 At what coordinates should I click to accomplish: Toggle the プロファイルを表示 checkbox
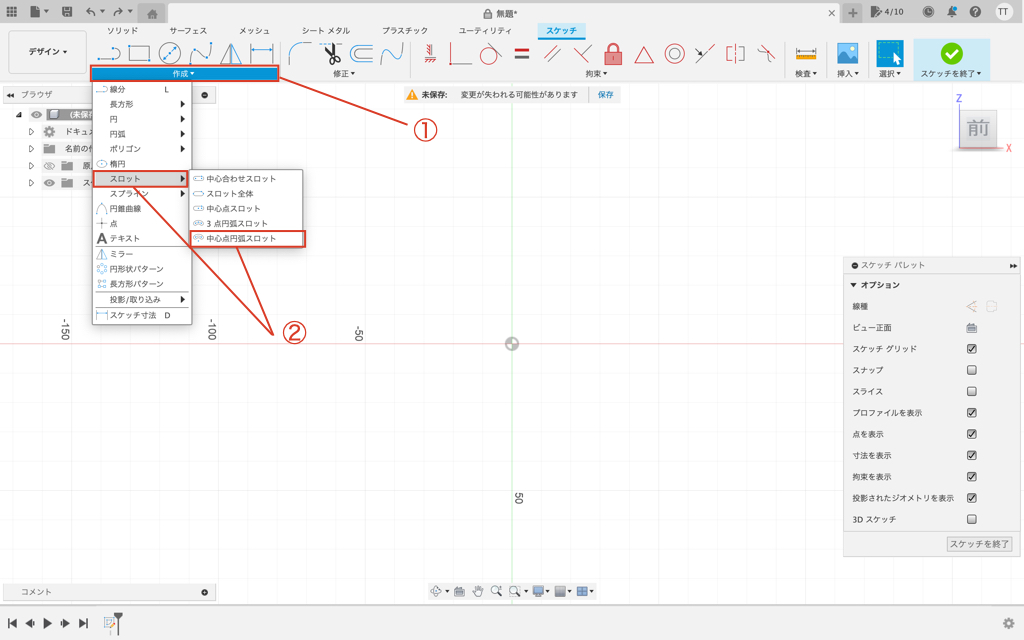coord(972,413)
